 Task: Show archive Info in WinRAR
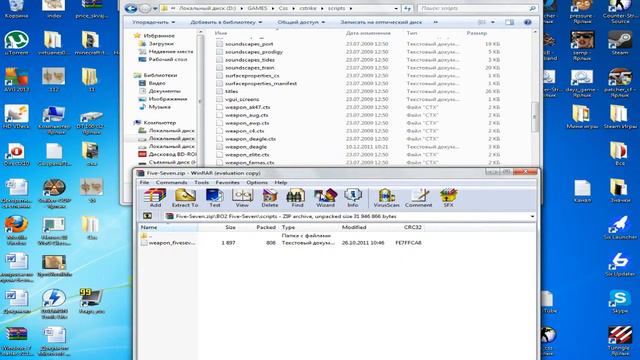tap(353, 198)
